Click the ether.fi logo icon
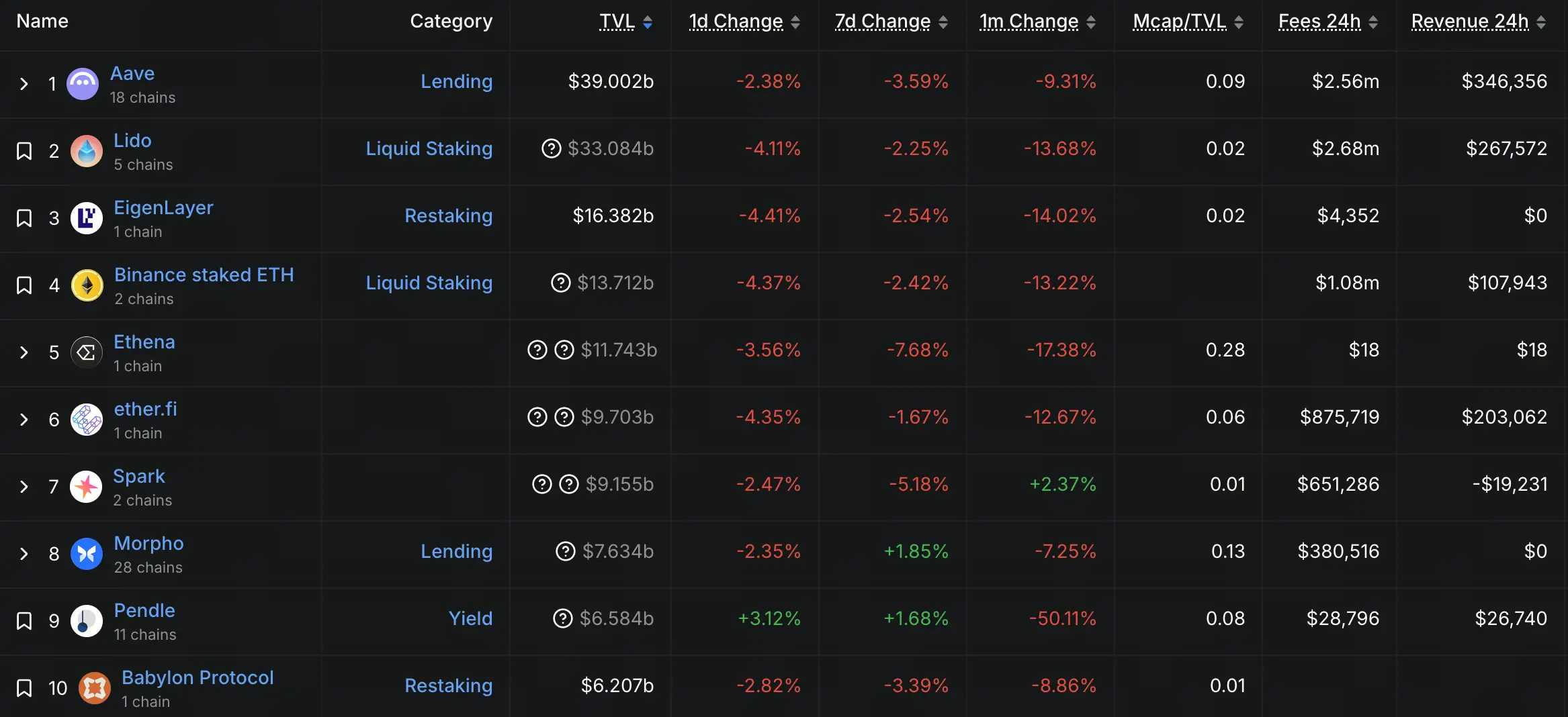 (x=87, y=420)
